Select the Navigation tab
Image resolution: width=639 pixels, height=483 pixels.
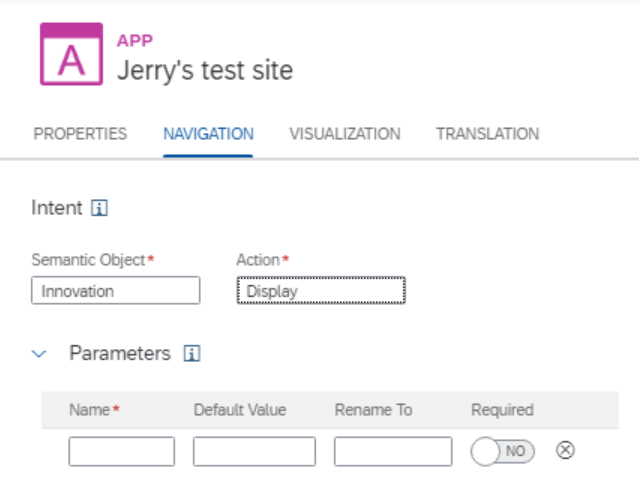pos(208,134)
